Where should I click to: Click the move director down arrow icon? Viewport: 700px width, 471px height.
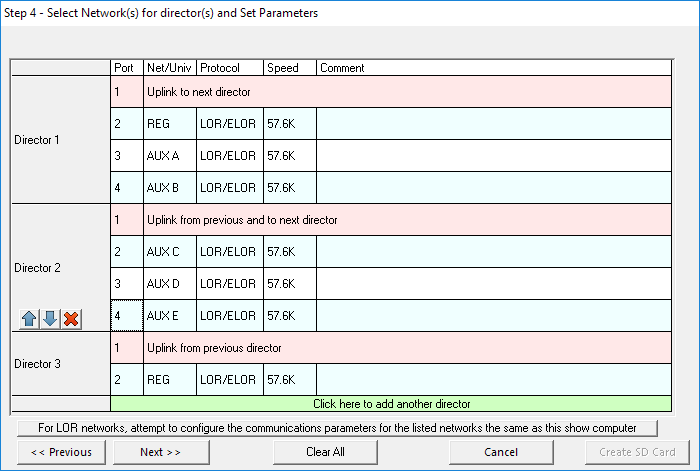coord(50,319)
